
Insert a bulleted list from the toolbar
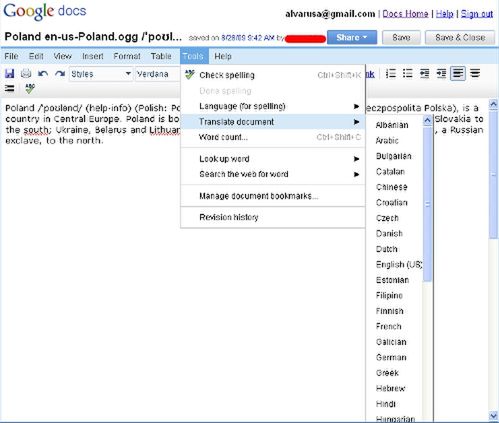(x=408, y=73)
